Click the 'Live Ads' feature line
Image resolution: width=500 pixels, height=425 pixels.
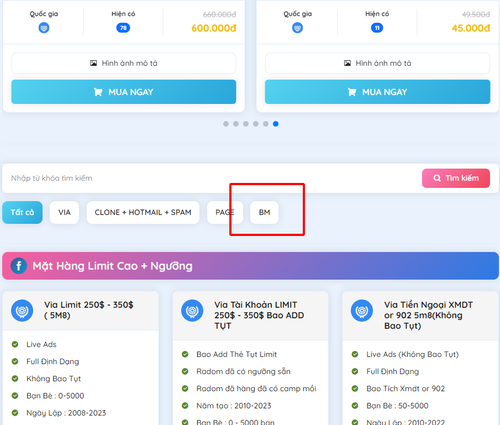41,344
